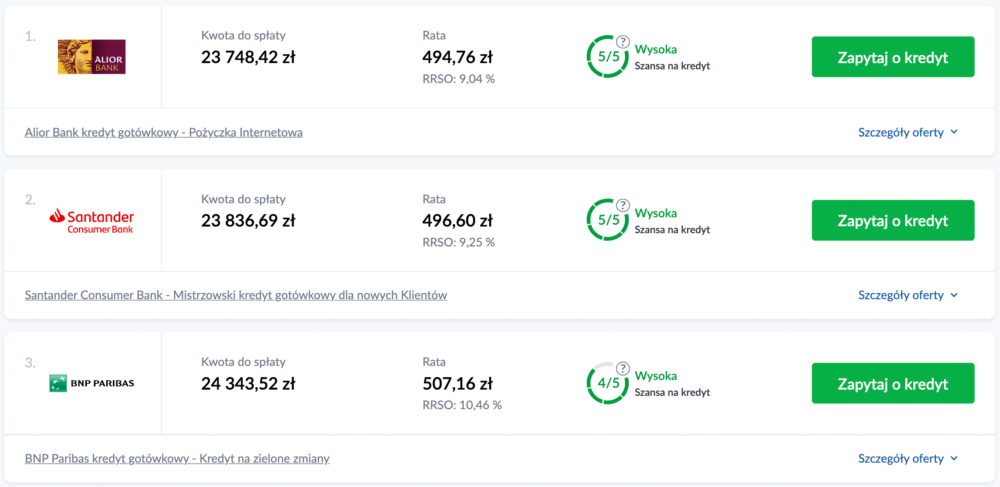Click the installment 507,16 zł

pyautogui.click(x=457, y=384)
